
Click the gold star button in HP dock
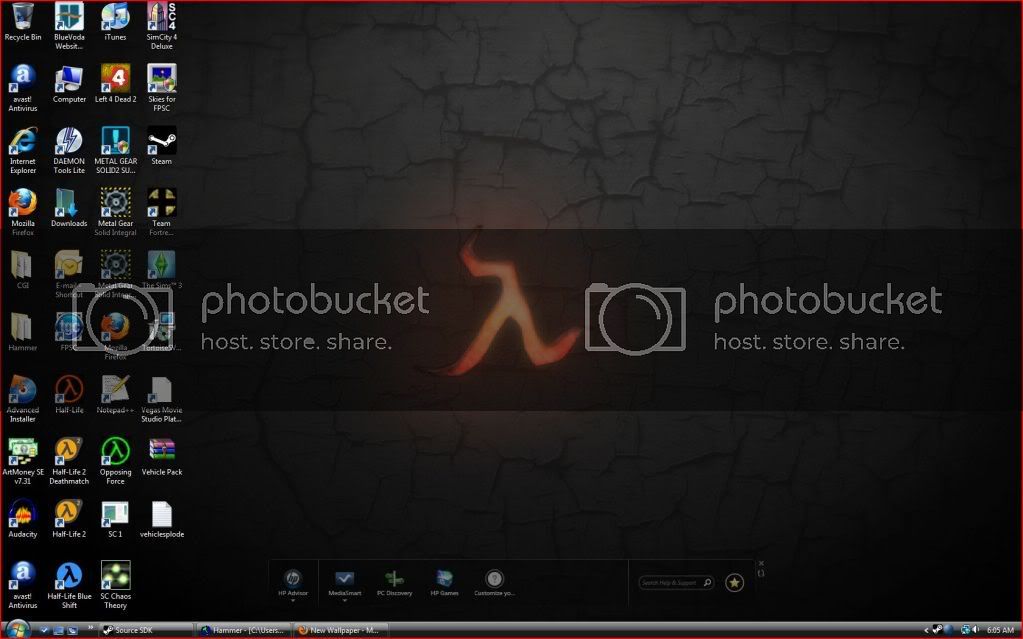pyautogui.click(x=735, y=582)
